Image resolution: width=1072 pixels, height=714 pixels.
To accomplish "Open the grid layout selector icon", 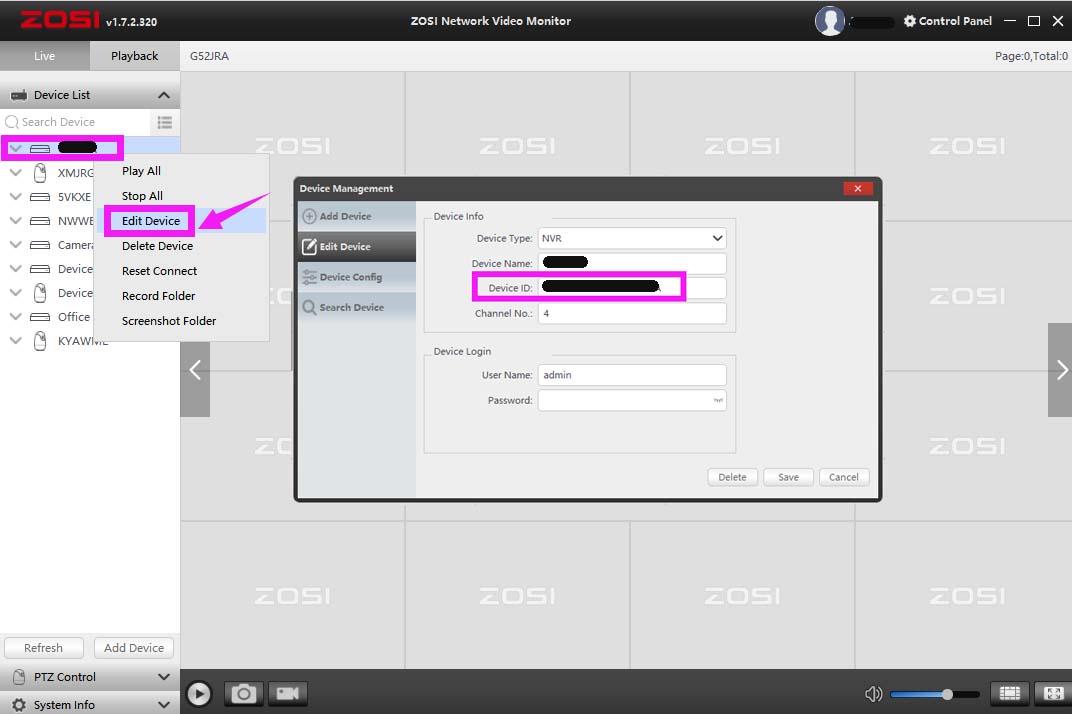I will pos(1010,693).
